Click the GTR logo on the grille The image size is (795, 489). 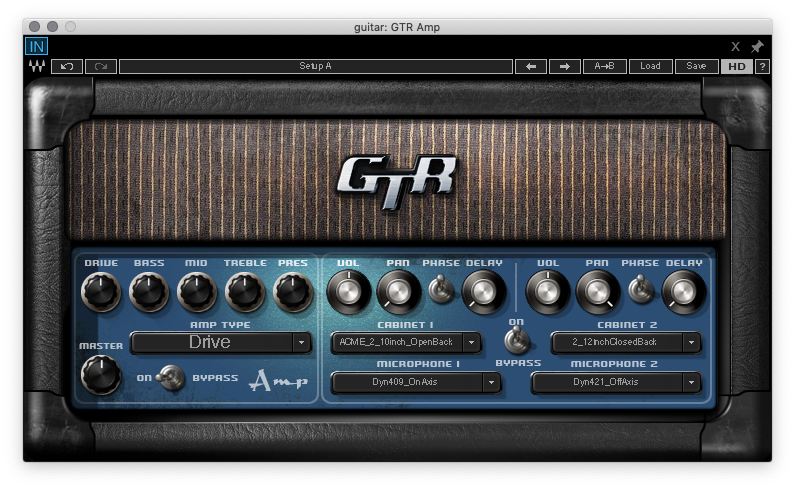point(397,182)
